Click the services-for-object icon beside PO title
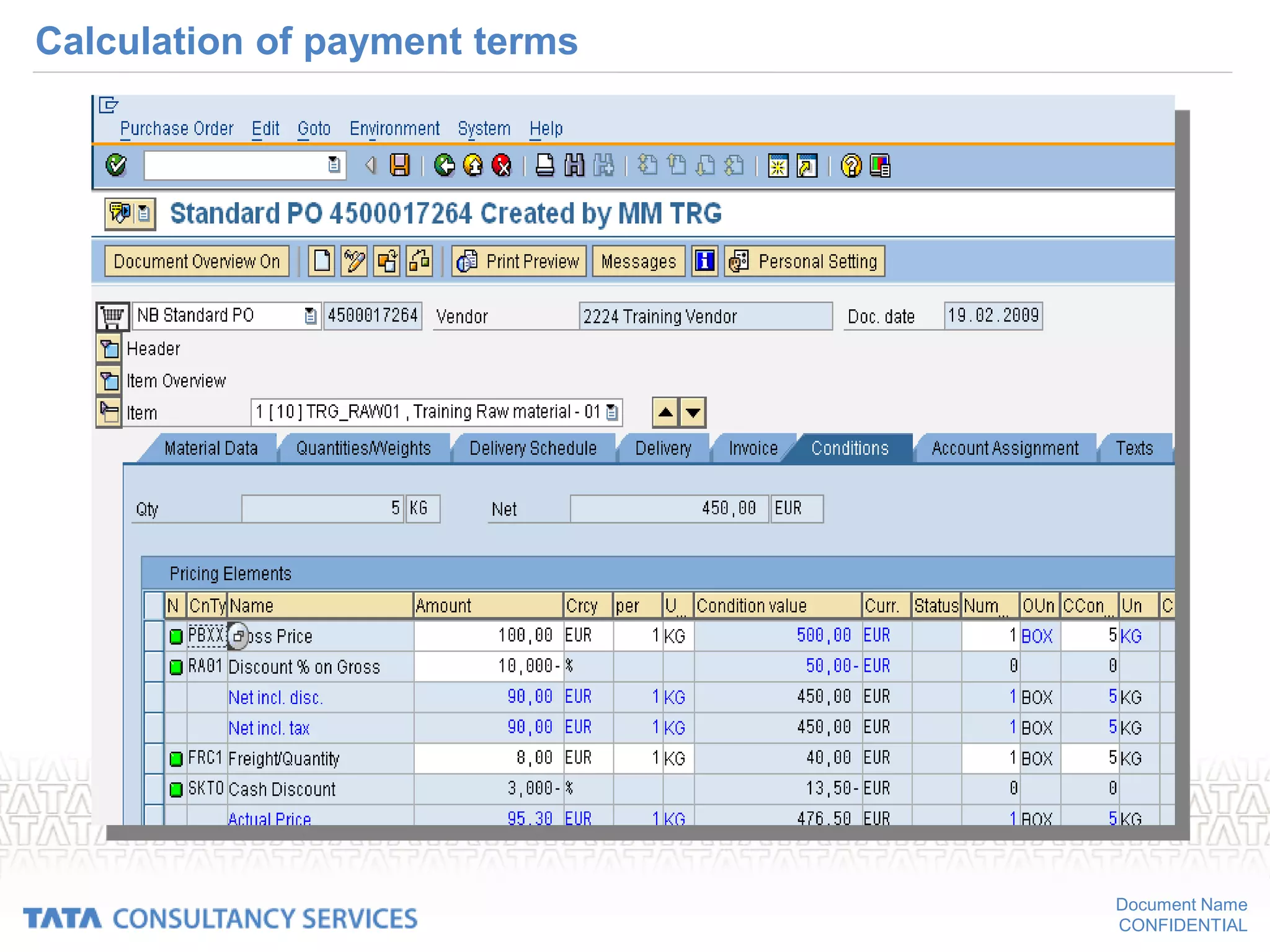Image resolution: width=1270 pixels, height=952 pixels. click(130, 214)
